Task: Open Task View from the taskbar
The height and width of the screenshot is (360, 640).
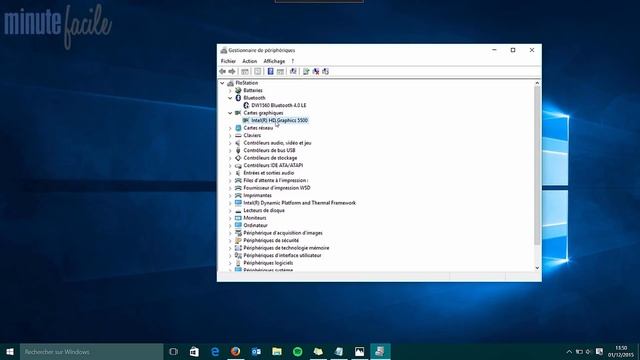Action: (x=173, y=351)
